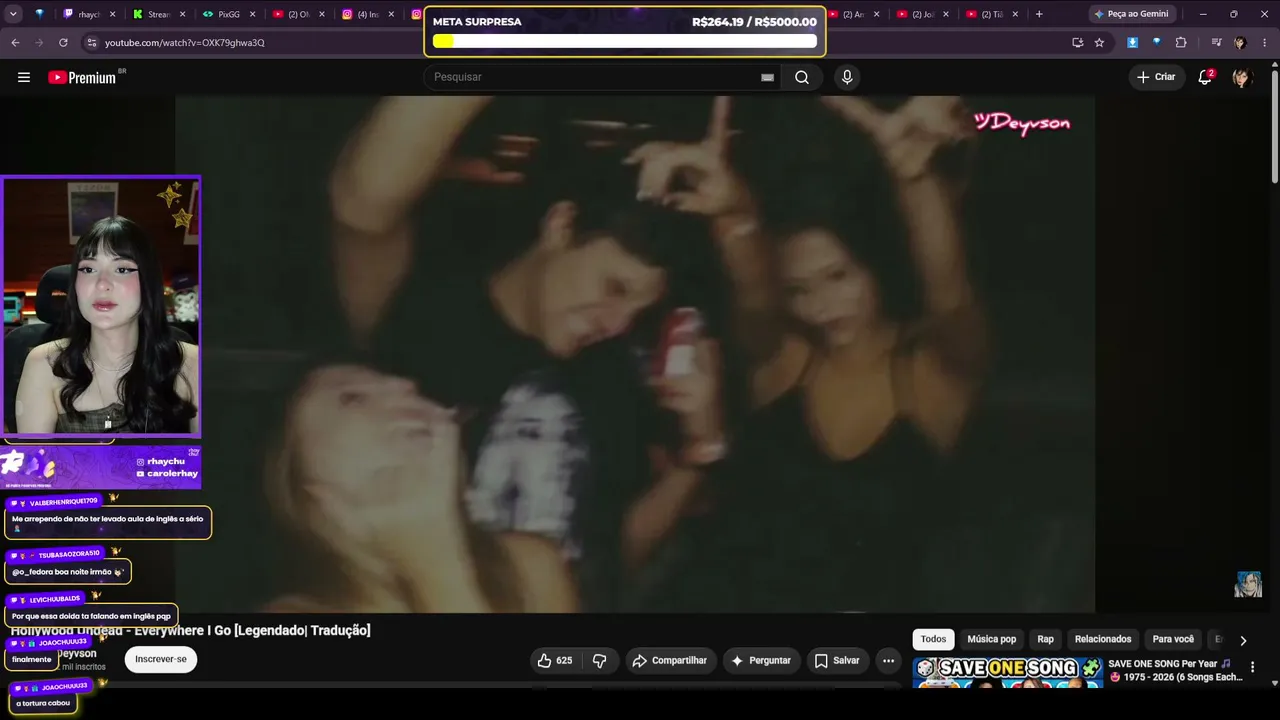The image size is (1280, 720).
Task: Open Chrome three-dot menu
Action: pos(1265,42)
